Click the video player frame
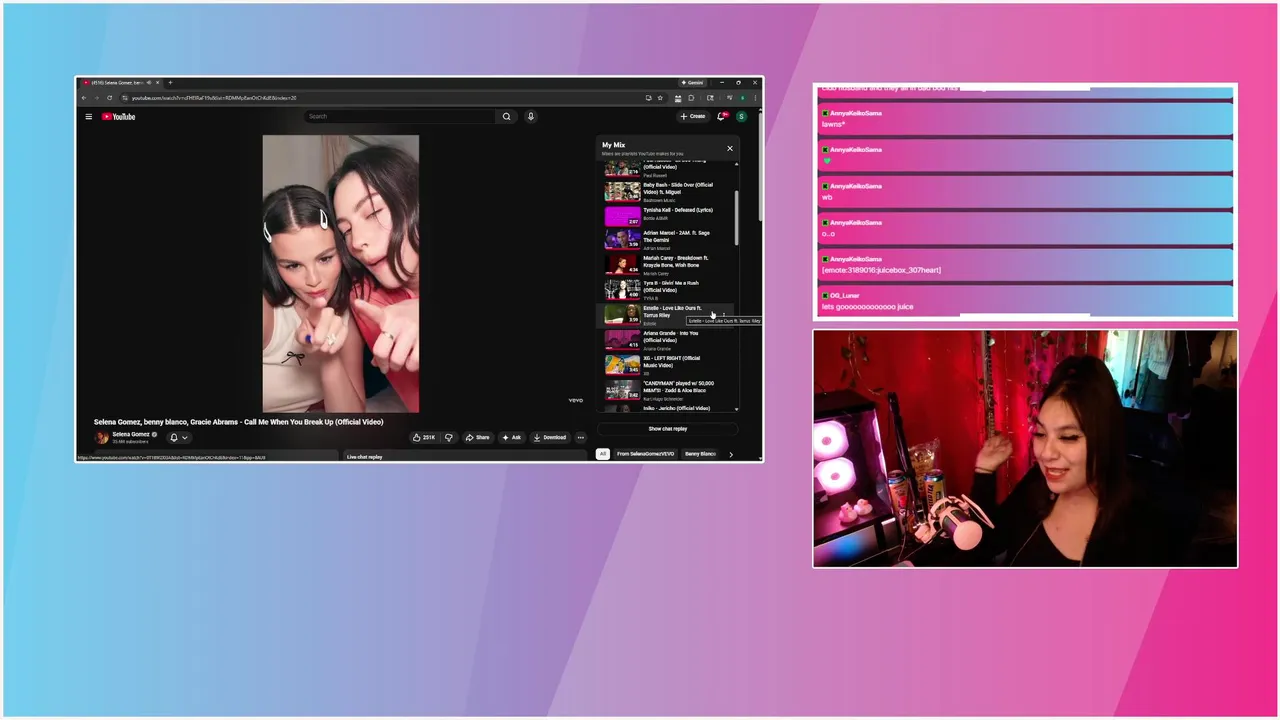Image resolution: width=1280 pixels, height=720 pixels. click(341, 273)
